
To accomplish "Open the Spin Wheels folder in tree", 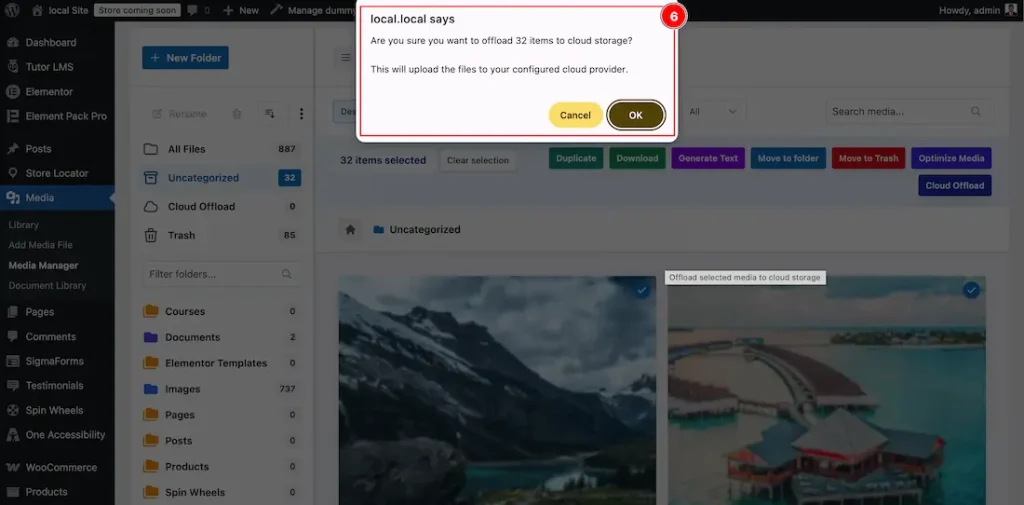I will 221,493.
